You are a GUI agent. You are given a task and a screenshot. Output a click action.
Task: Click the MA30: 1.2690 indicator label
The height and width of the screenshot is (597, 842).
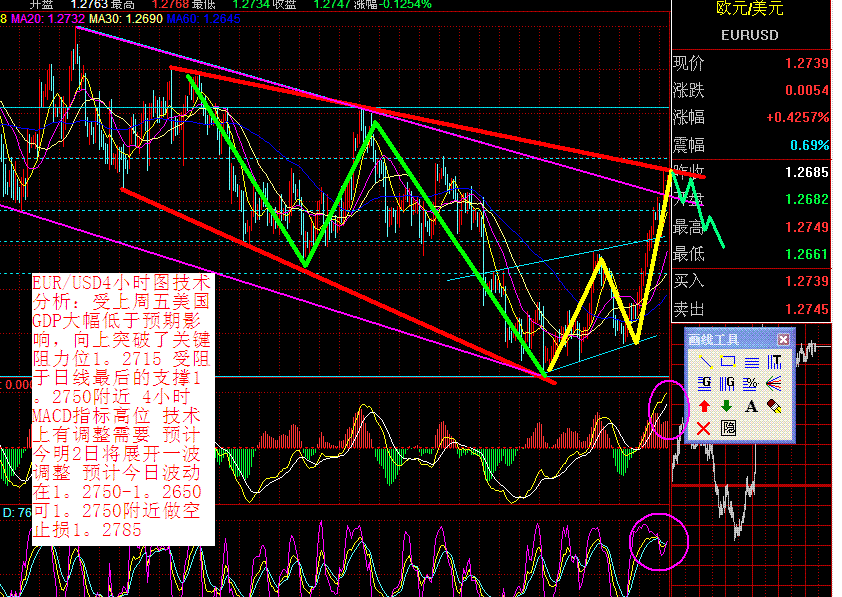(x=126, y=19)
